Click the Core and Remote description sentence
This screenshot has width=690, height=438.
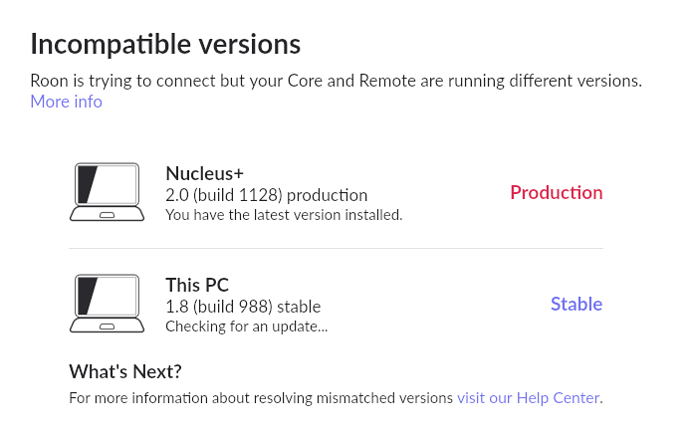(336, 81)
